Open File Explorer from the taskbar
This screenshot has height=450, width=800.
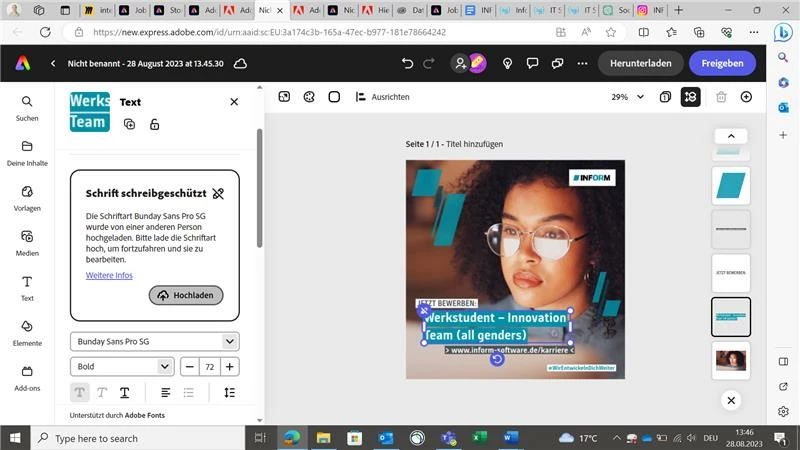(x=323, y=438)
